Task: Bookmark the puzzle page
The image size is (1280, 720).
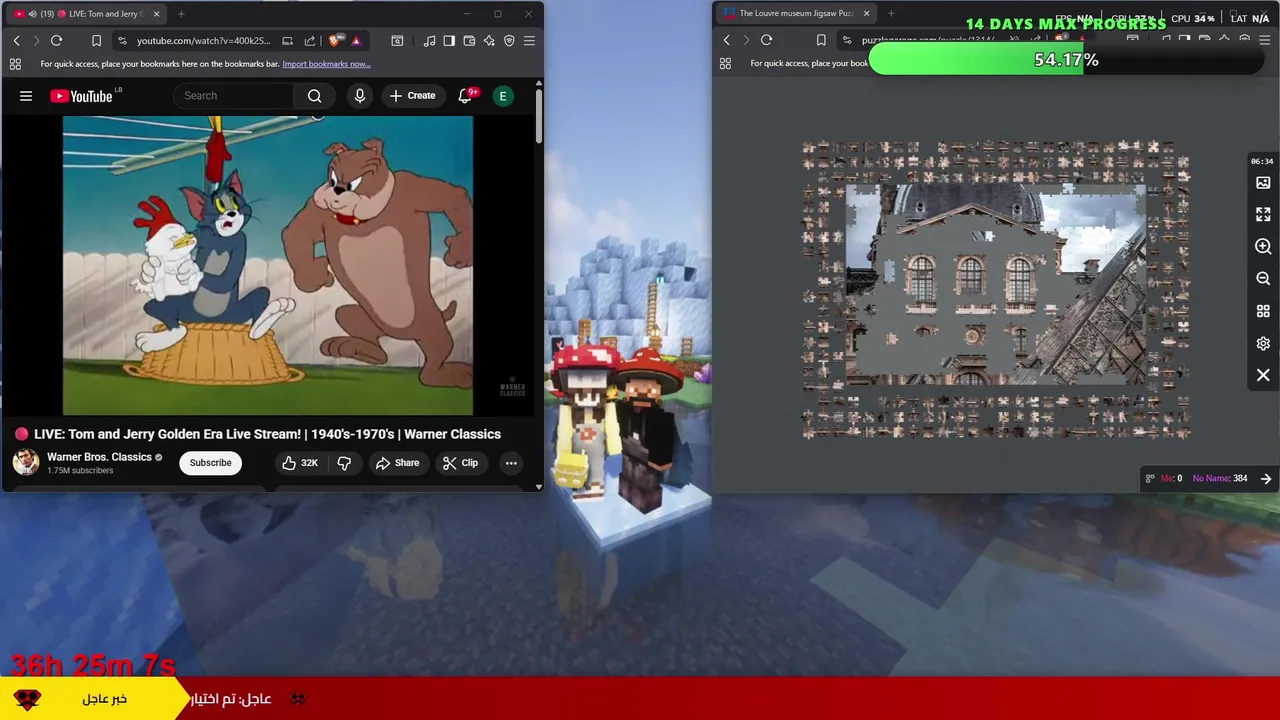Action: (821, 40)
